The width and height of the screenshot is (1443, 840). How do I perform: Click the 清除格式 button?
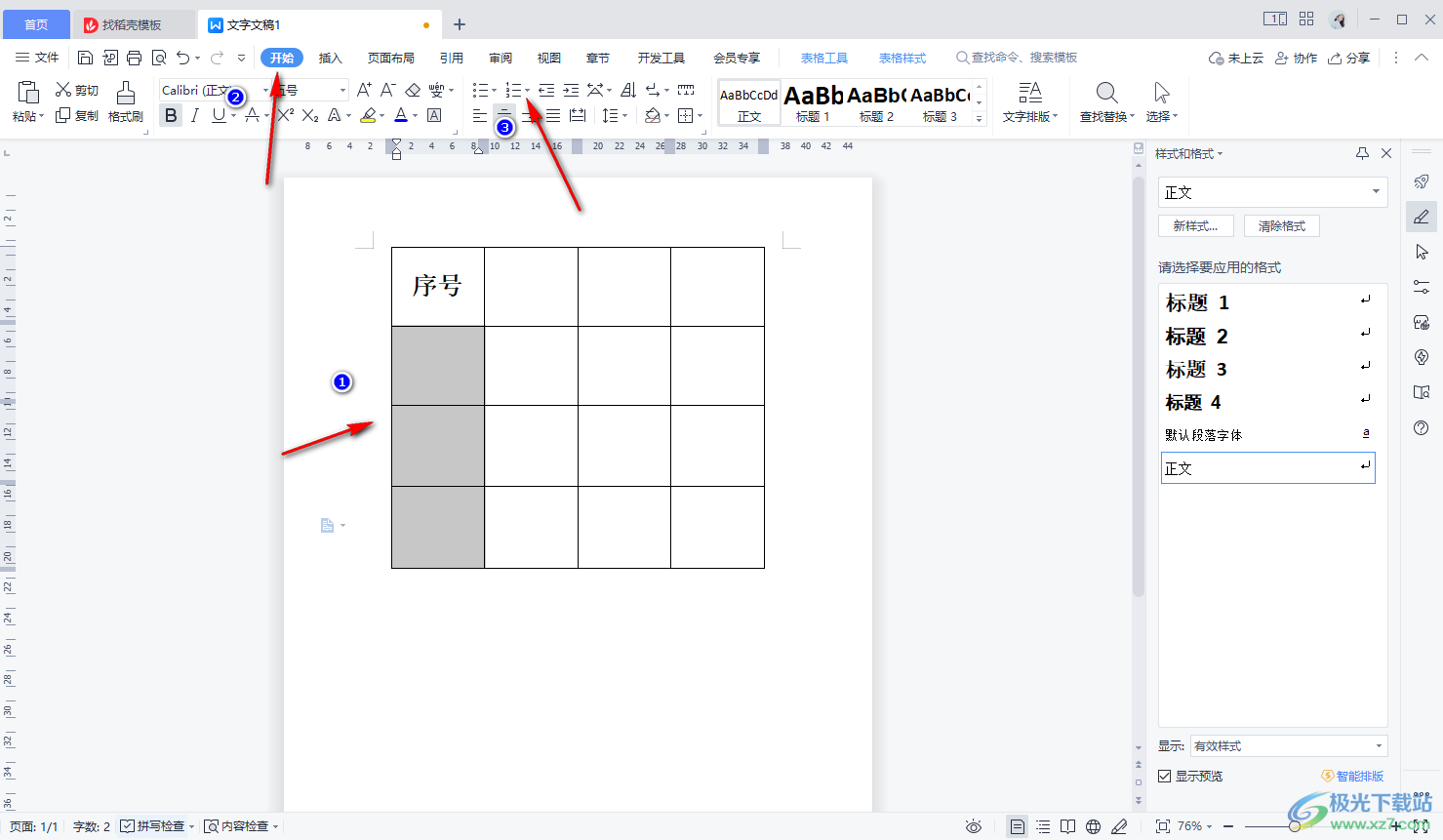[1282, 225]
